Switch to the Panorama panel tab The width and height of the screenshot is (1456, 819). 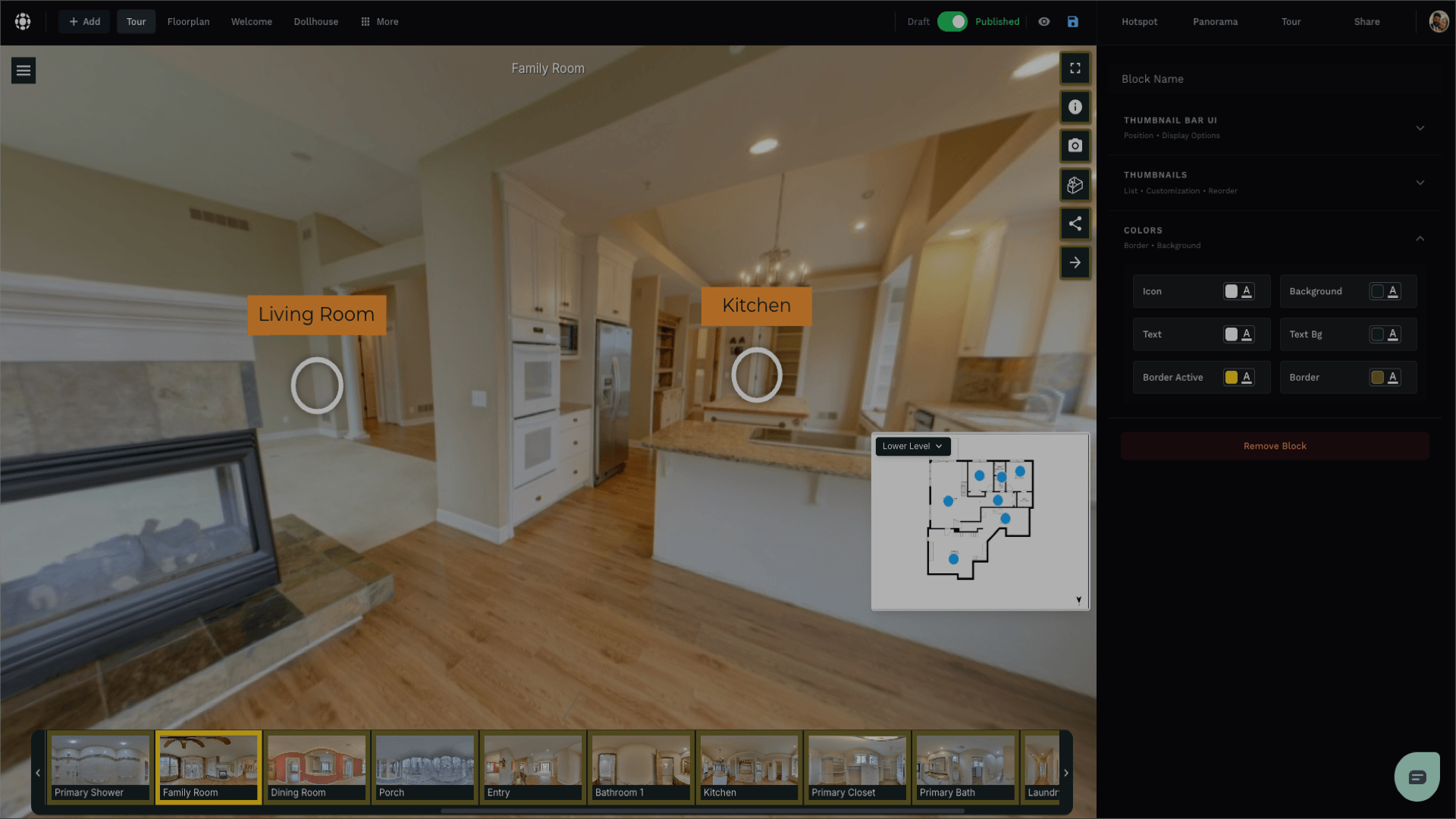(1216, 22)
